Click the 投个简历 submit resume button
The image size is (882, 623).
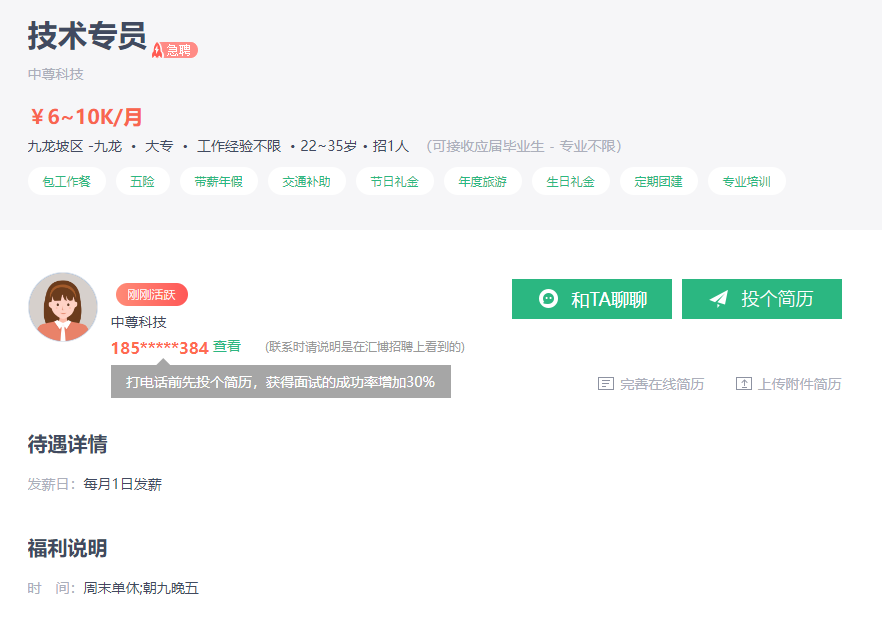[x=762, y=299]
